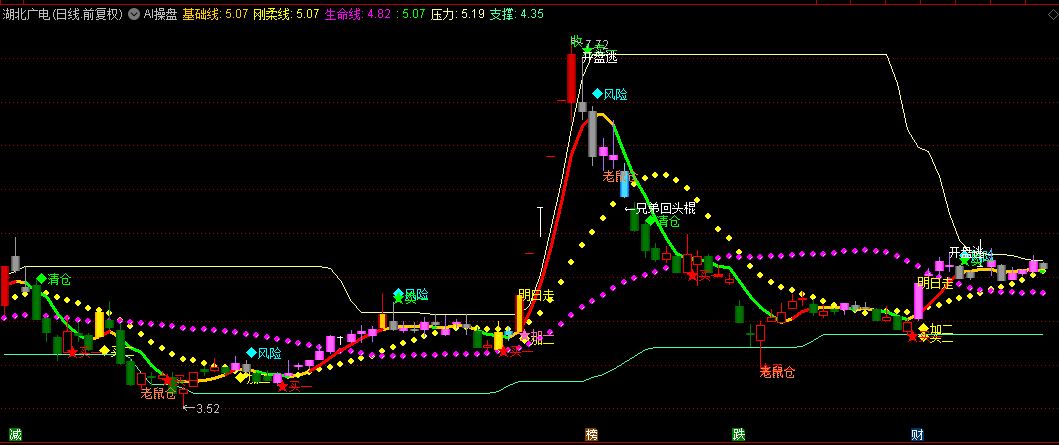Image resolution: width=1059 pixels, height=445 pixels.
Task: Click the stock title 湖北广电(日线.前复权)
Action: coord(63,14)
